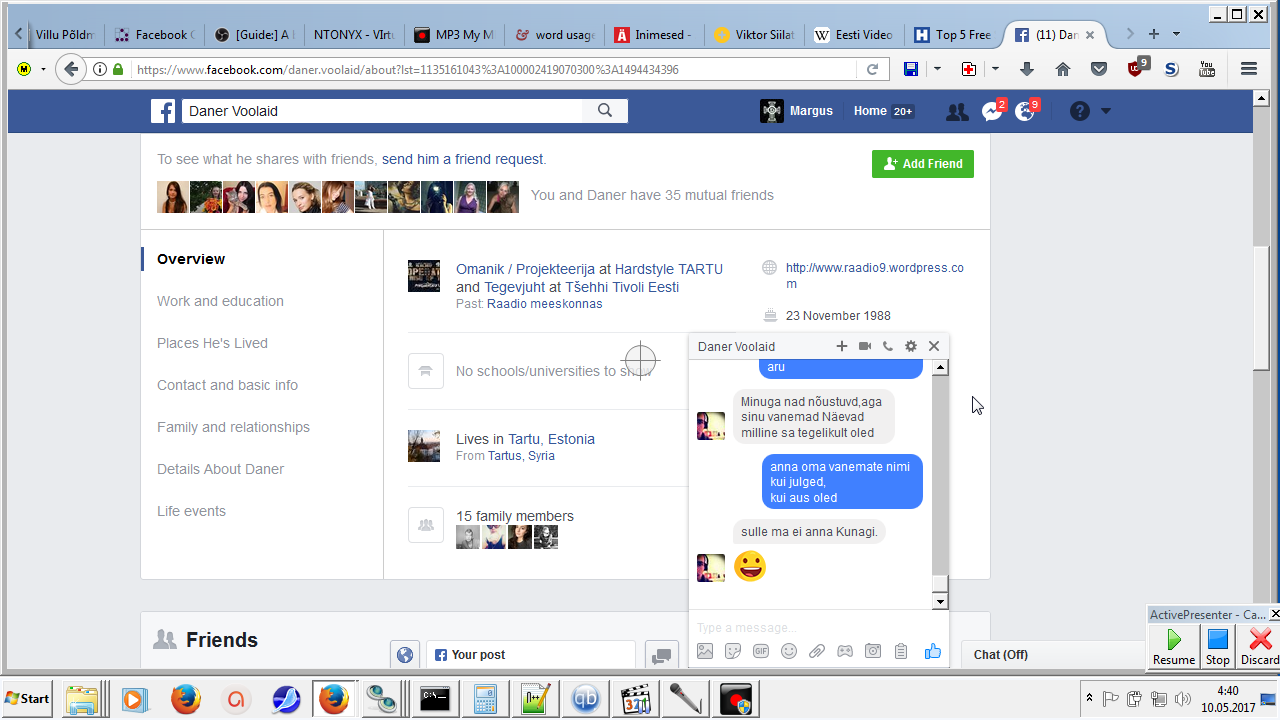Viewport: 1280px width, 720px height.
Task: Reload the page with the refresh icon
Action: (x=872, y=69)
